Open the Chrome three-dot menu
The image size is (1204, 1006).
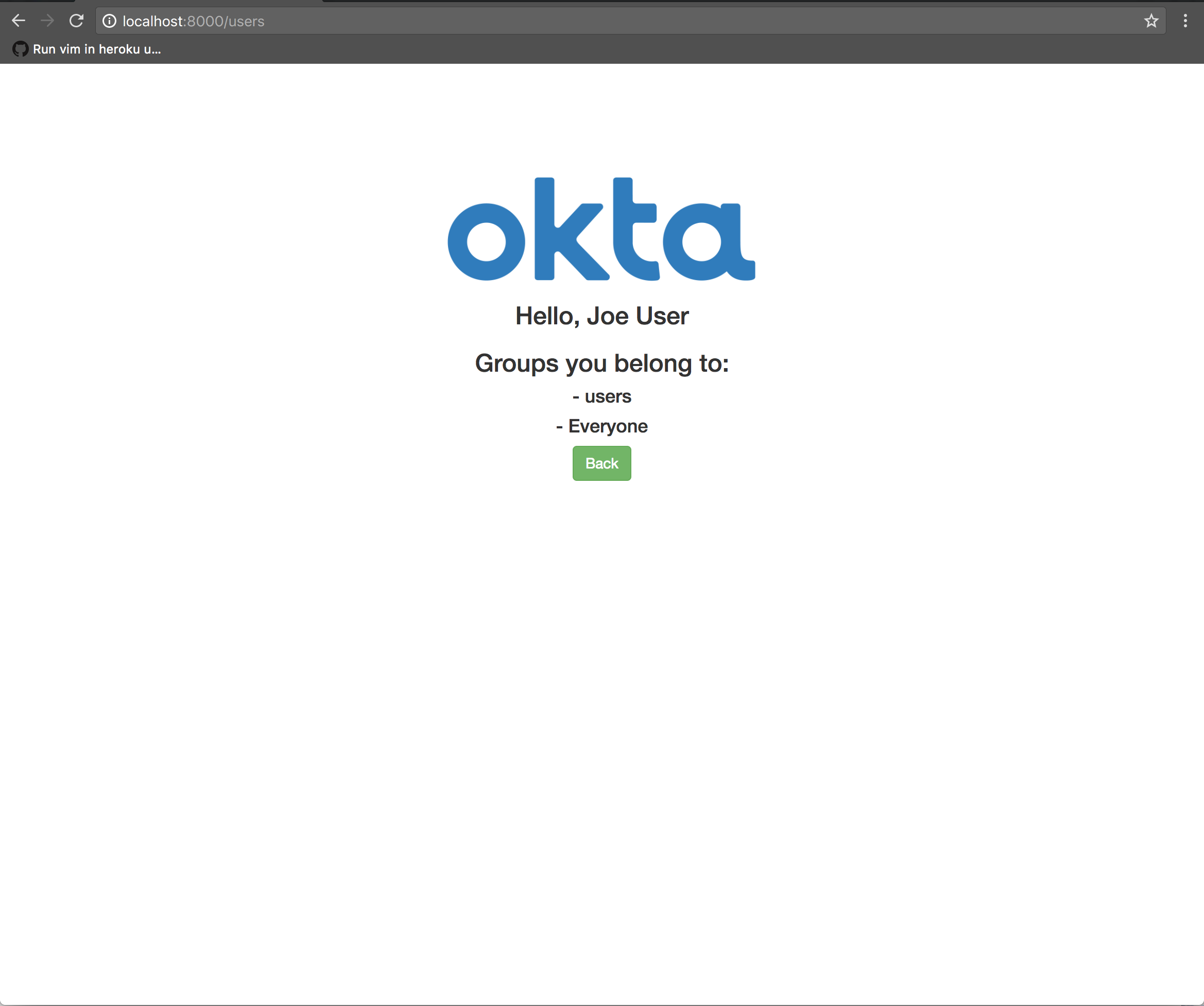(1185, 21)
